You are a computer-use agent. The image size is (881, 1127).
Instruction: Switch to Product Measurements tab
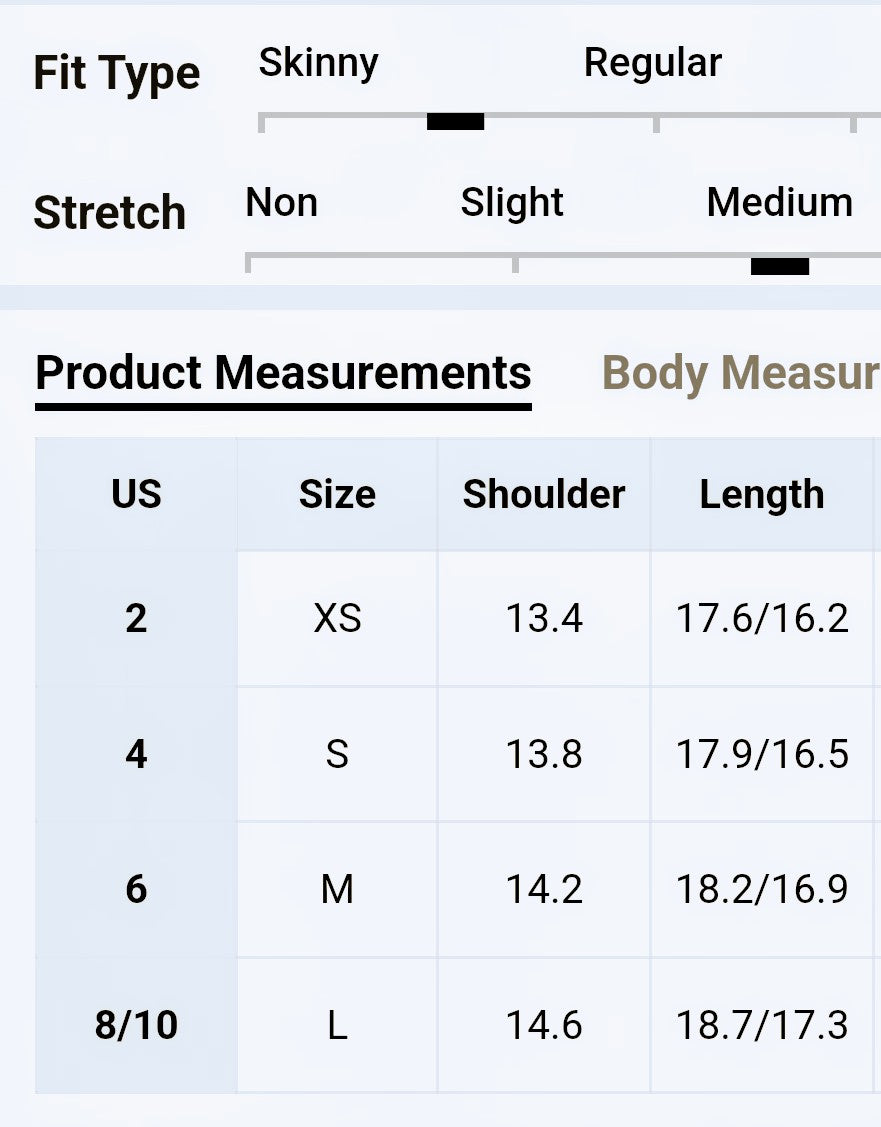click(283, 374)
